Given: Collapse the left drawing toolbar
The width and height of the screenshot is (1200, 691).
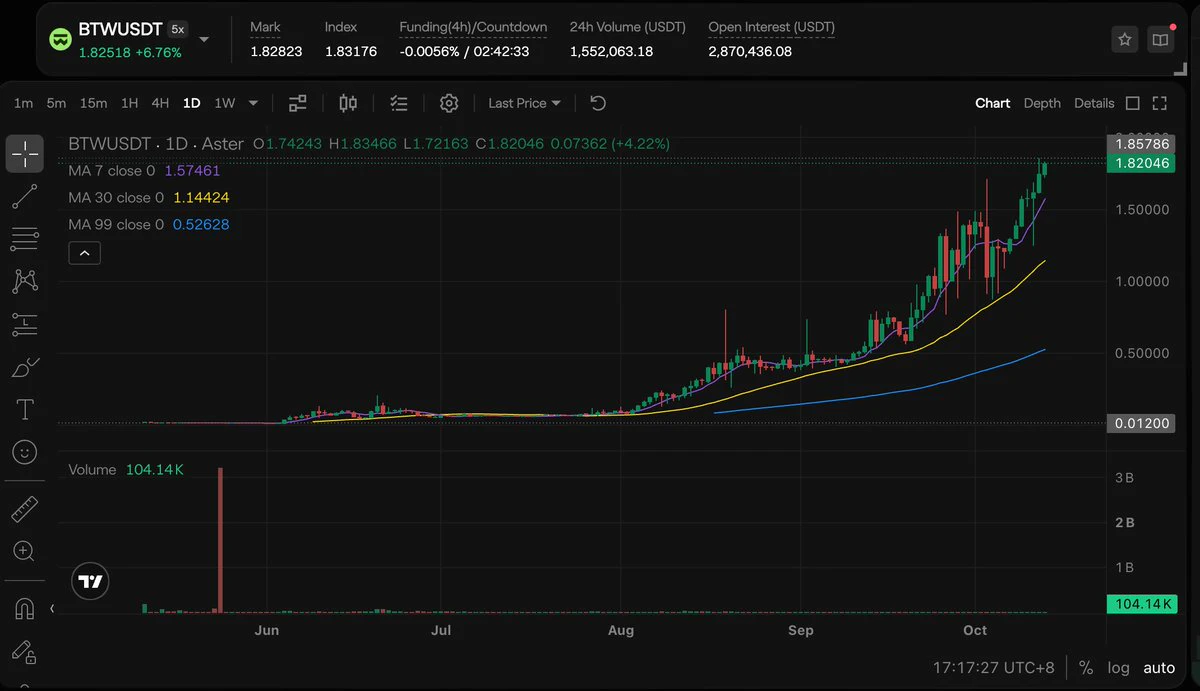Looking at the screenshot, I should pyautogui.click(x=52, y=608).
